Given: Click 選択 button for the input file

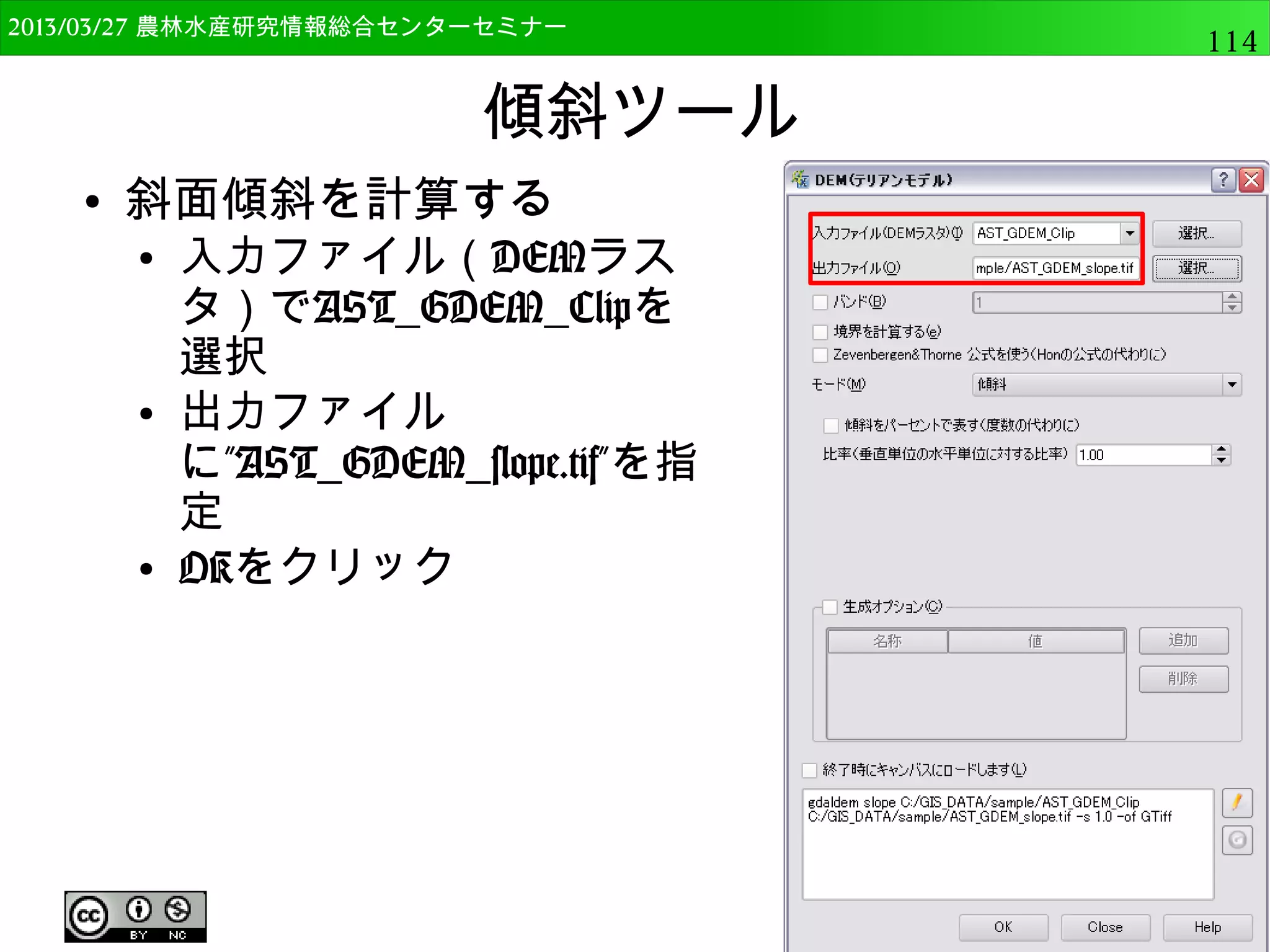Looking at the screenshot, I should (1197, 234).
